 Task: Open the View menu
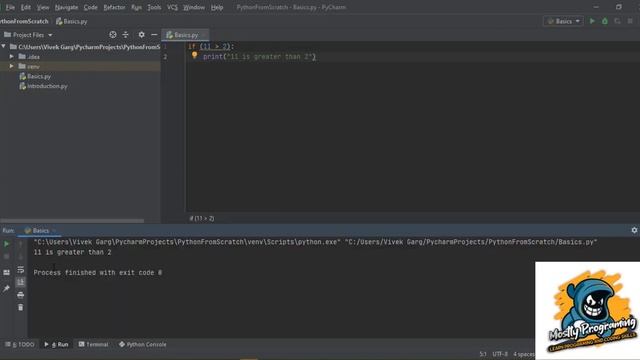(x=43, y=7)
